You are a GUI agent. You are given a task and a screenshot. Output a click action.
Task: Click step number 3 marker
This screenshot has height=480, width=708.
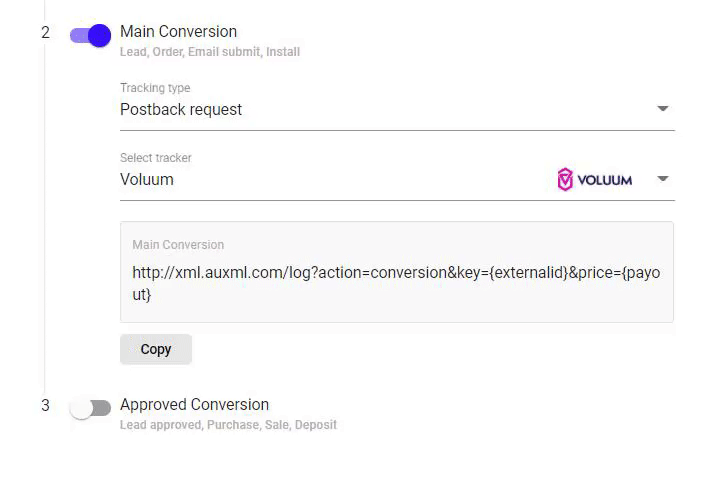(45, 405)
